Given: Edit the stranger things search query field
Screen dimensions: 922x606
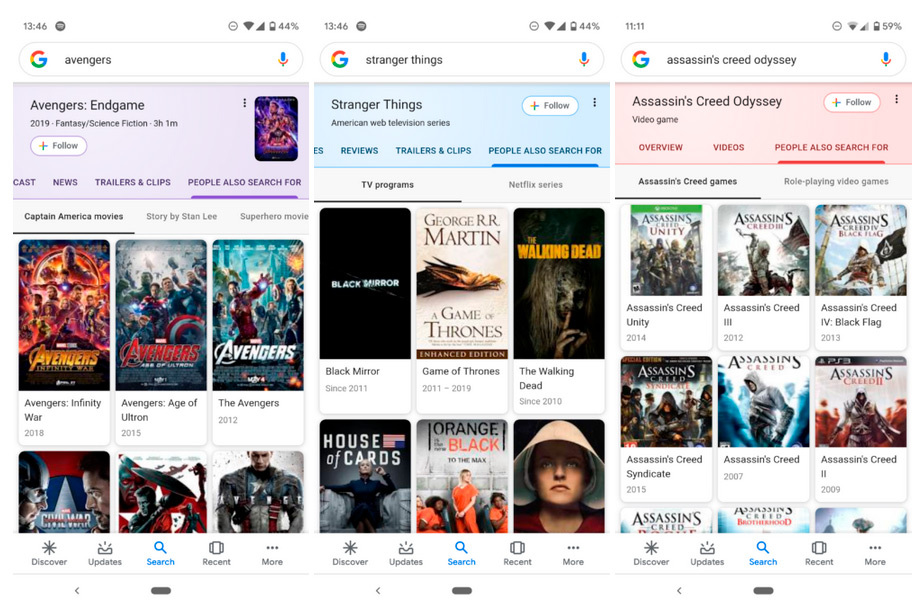Looking at the screenshot, I should [462, 59].
